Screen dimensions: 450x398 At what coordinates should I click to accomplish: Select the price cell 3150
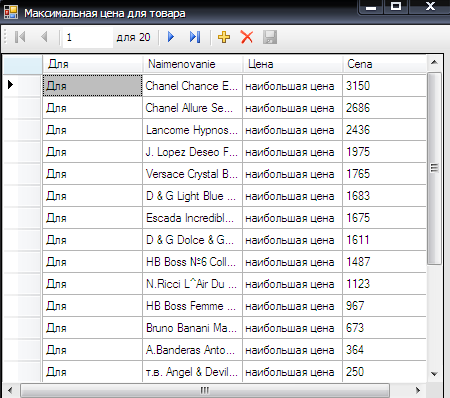click(x=384, y=86)
